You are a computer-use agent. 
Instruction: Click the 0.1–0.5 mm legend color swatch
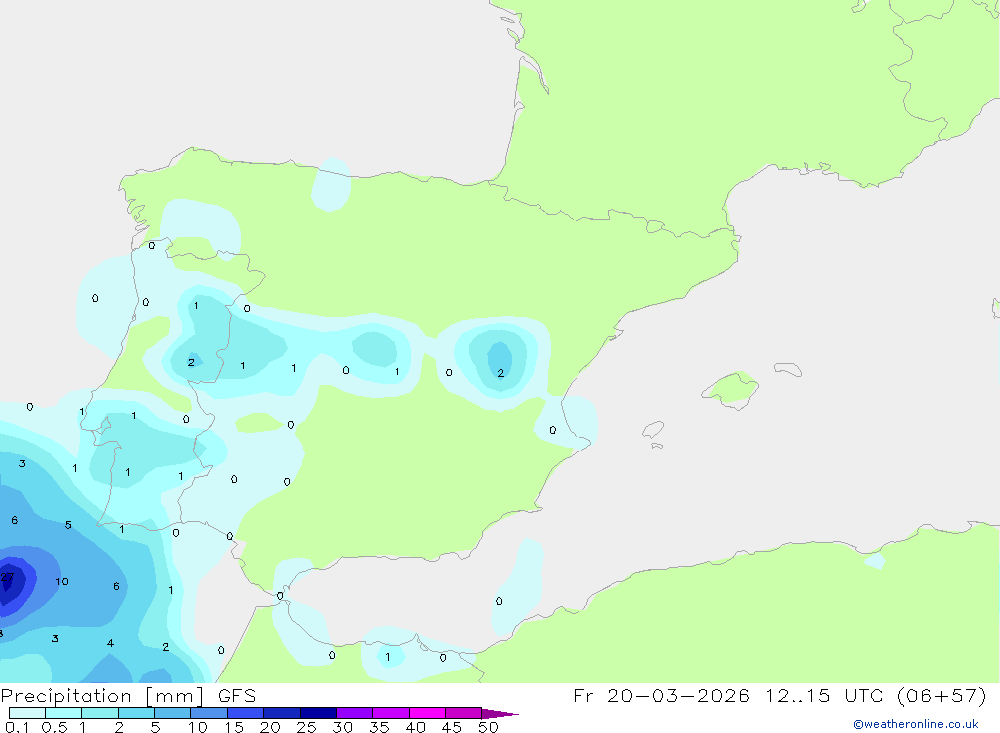[27, 713]
